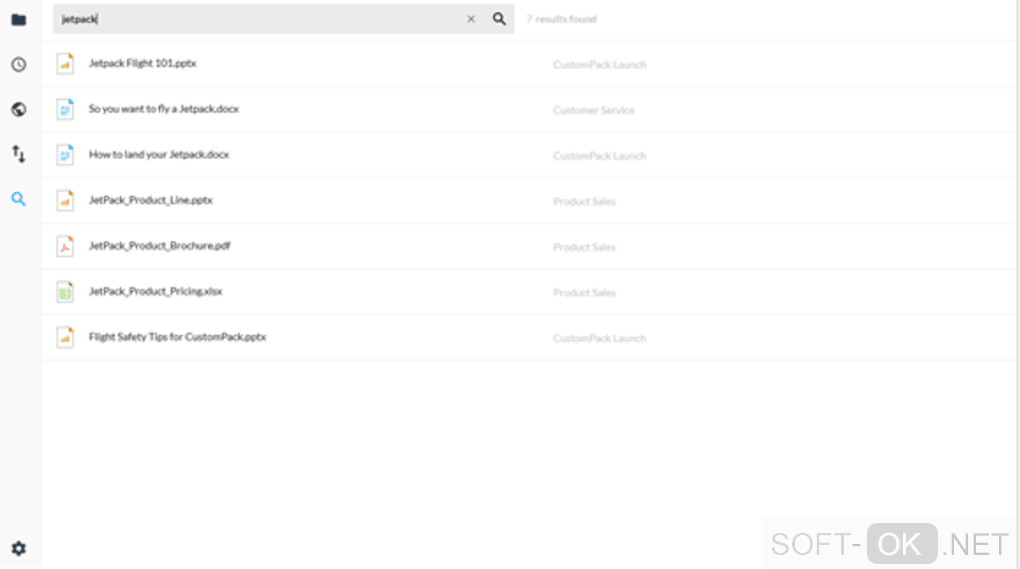1020x569 pixels.
Task: Click the globe icon in sidebar
Action: click(18, 109)
